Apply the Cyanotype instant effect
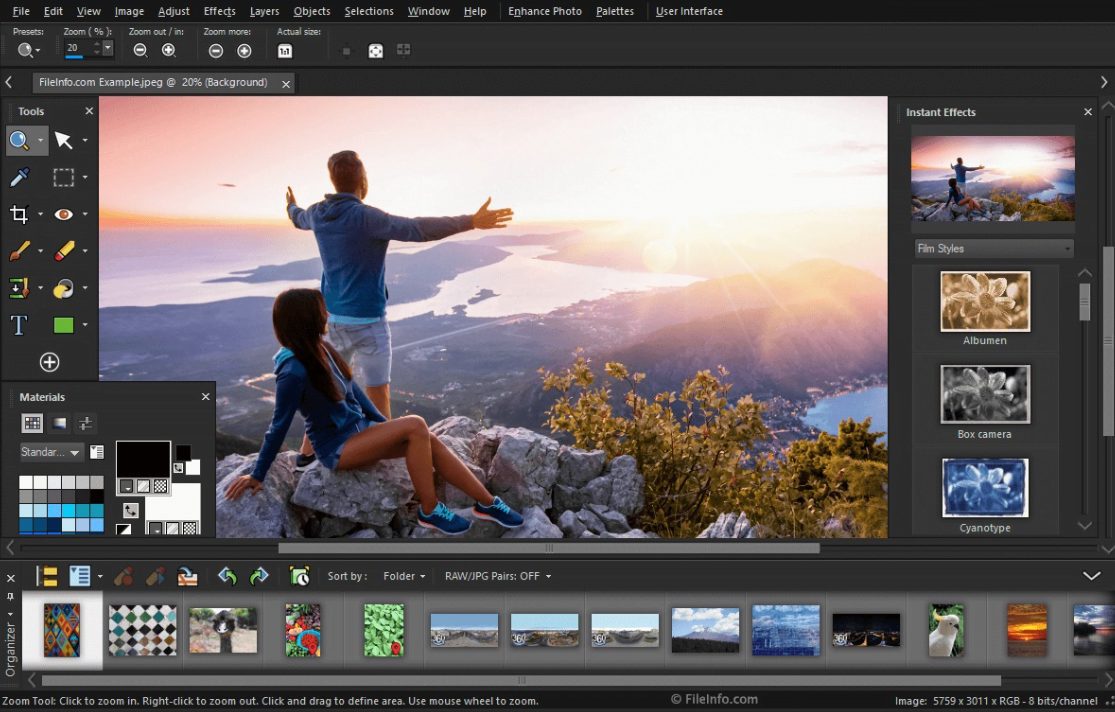This screenshot has width=1115, height=712. (x=984, y=487)
